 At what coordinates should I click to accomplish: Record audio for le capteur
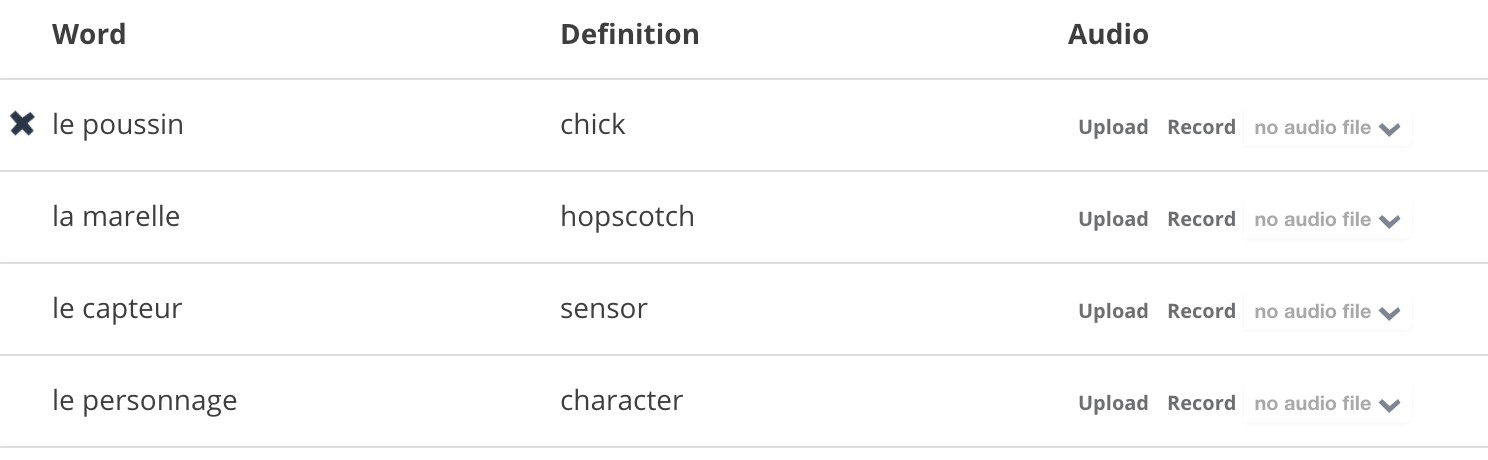click(x=1201, y=312)
